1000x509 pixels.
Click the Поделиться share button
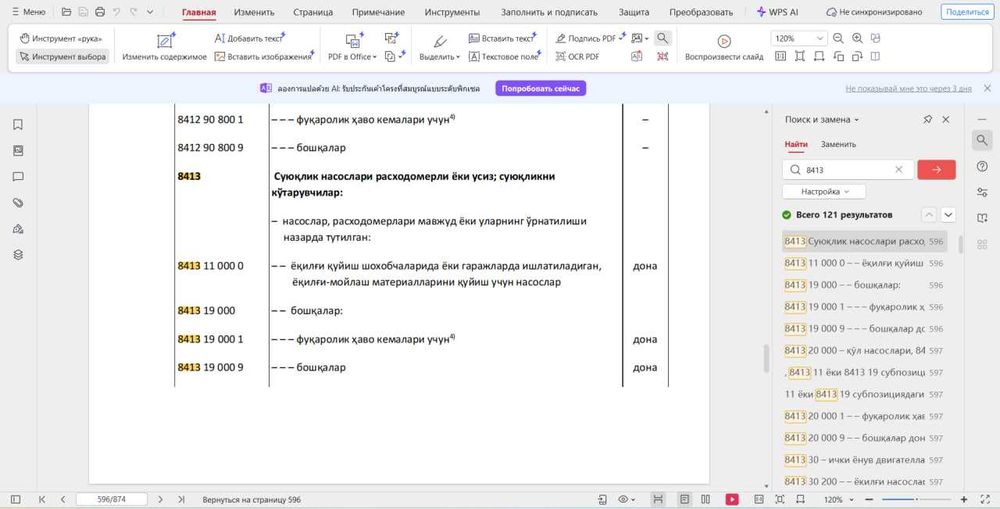(x=967, y=12)
